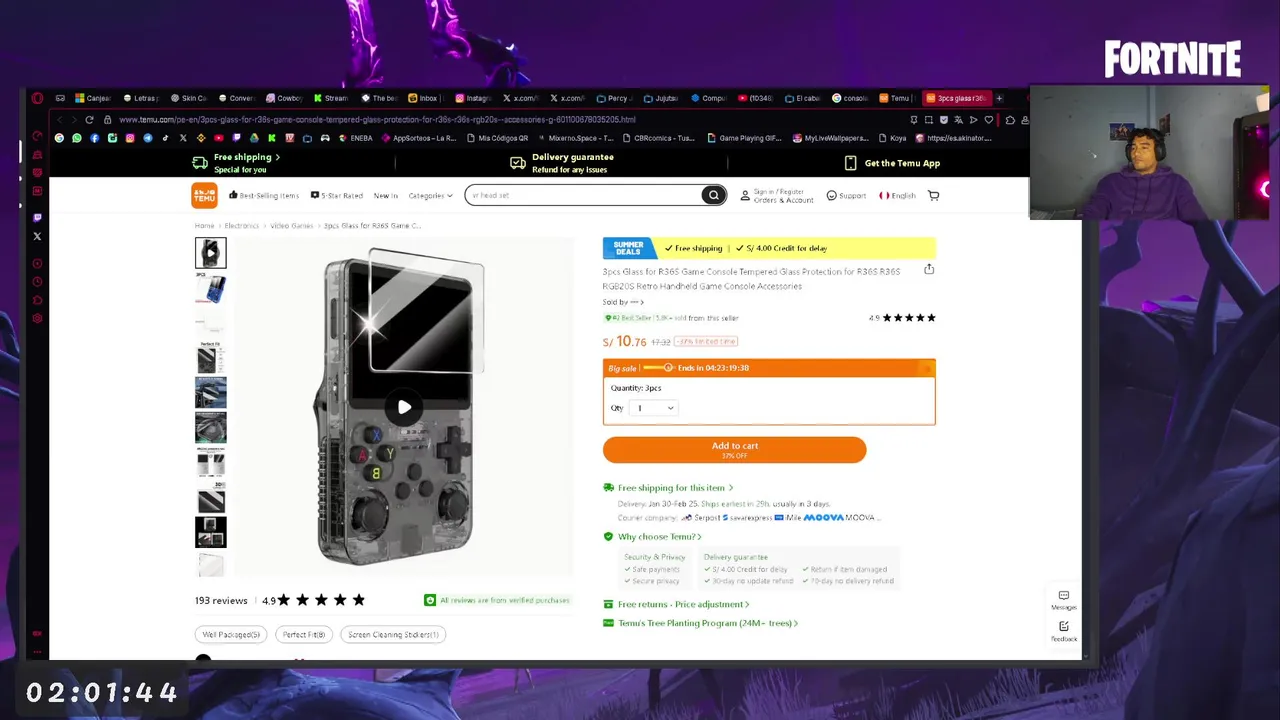Image resolution: width=1280 pixels, height=720 pixels.
Task: Open Best-Selling Items menu item
Action: (264, 195)
